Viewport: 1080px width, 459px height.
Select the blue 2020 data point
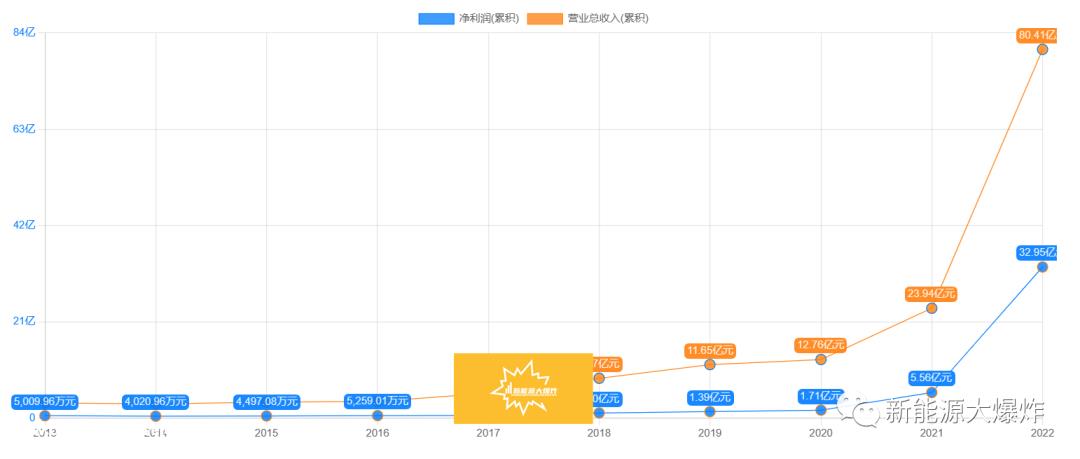tap(820, 410)
